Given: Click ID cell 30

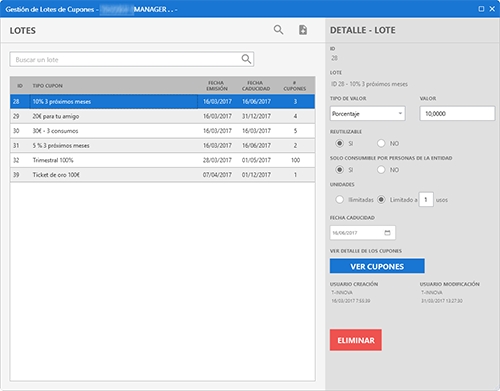Looking at the screenshot, I should pos(16,131).
